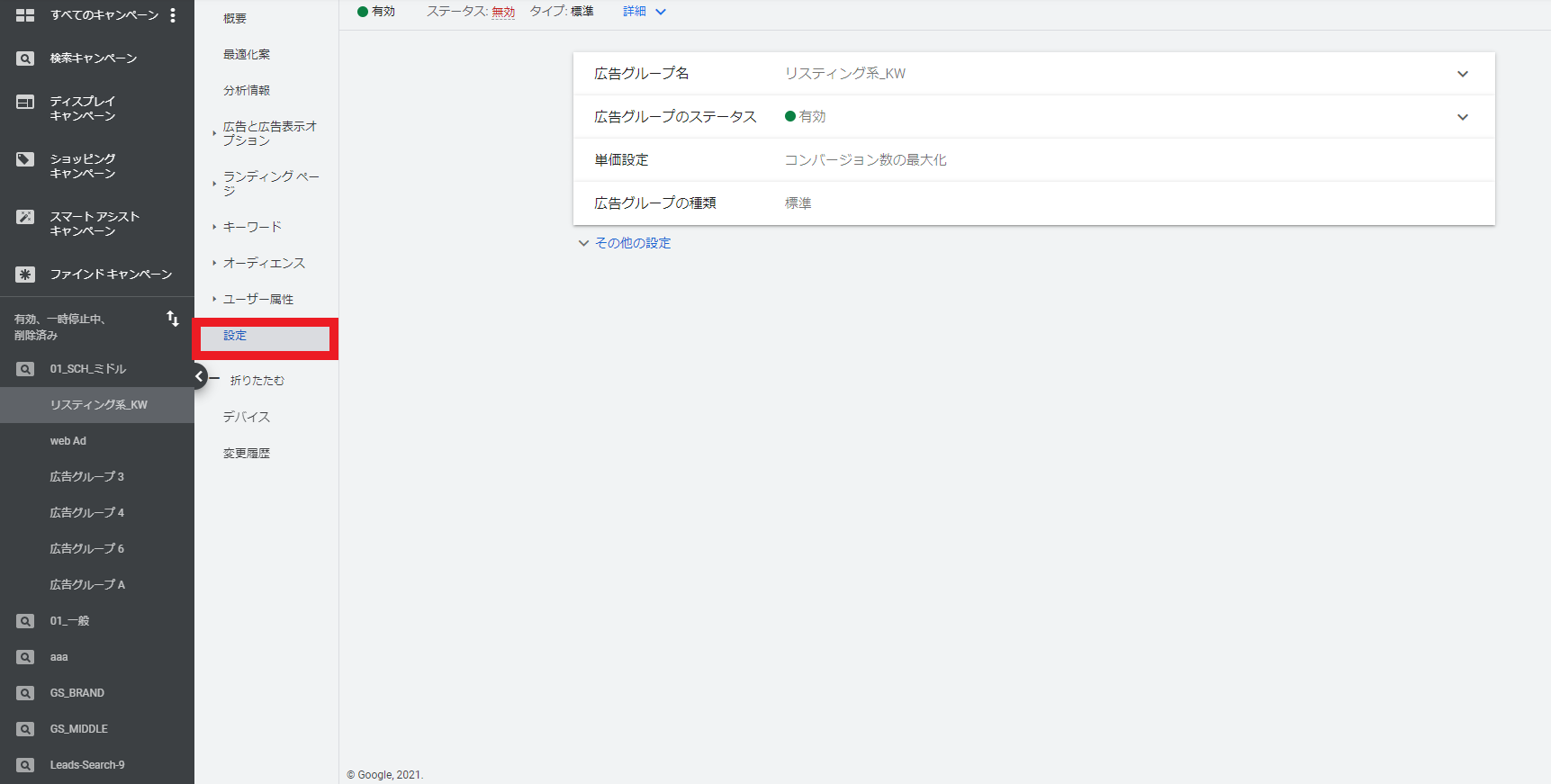Viewport: 1551px width, 784px height.
Task: Click the search icon next to 01_一般
Action: click(x=25, y=621)
